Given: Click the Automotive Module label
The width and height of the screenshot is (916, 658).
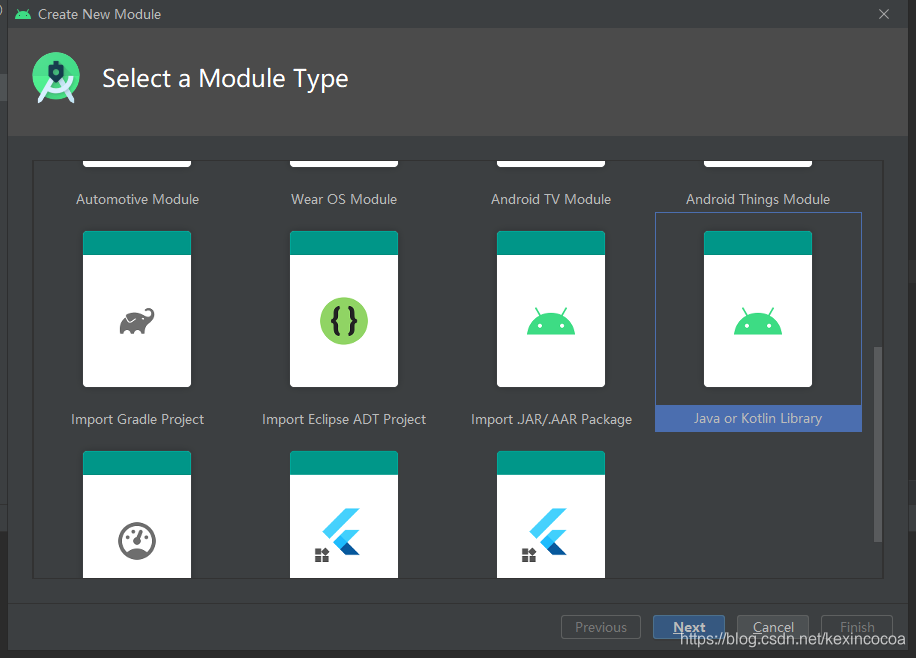Looking at the screenshot, I should pyautogui.click(x=137, y=199).
